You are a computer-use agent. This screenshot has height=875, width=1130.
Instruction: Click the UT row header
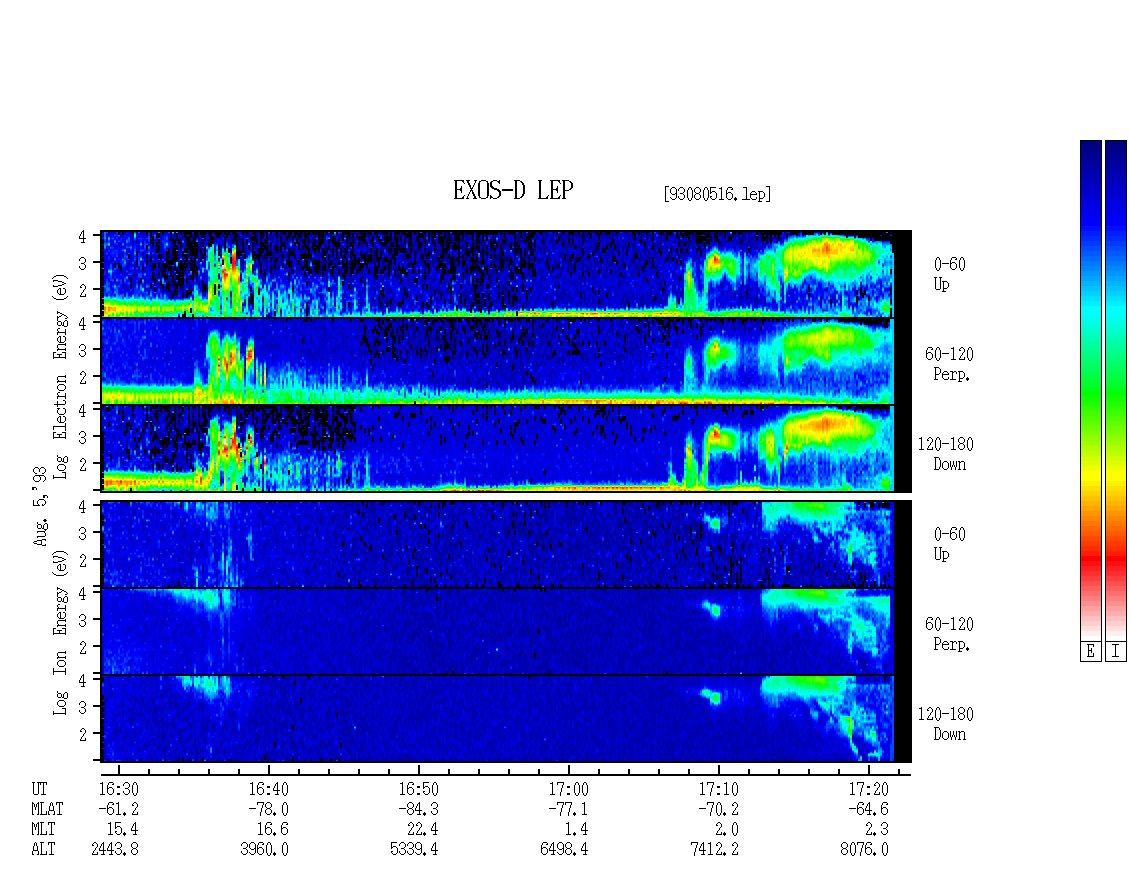point(39,789)
